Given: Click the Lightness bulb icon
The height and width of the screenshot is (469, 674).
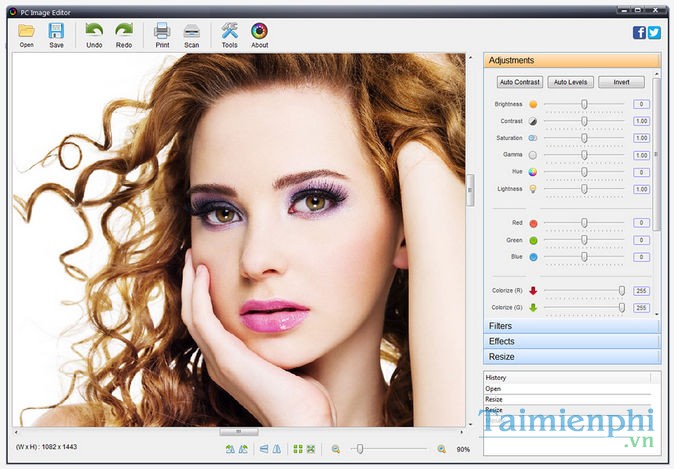Looking at the screenshot, I should tap(533, 189).
